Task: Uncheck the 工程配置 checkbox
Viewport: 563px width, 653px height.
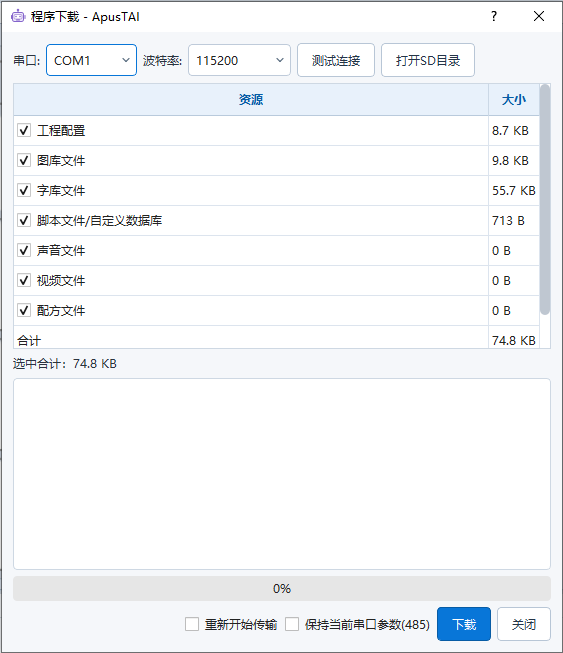Action: (24, 130)
